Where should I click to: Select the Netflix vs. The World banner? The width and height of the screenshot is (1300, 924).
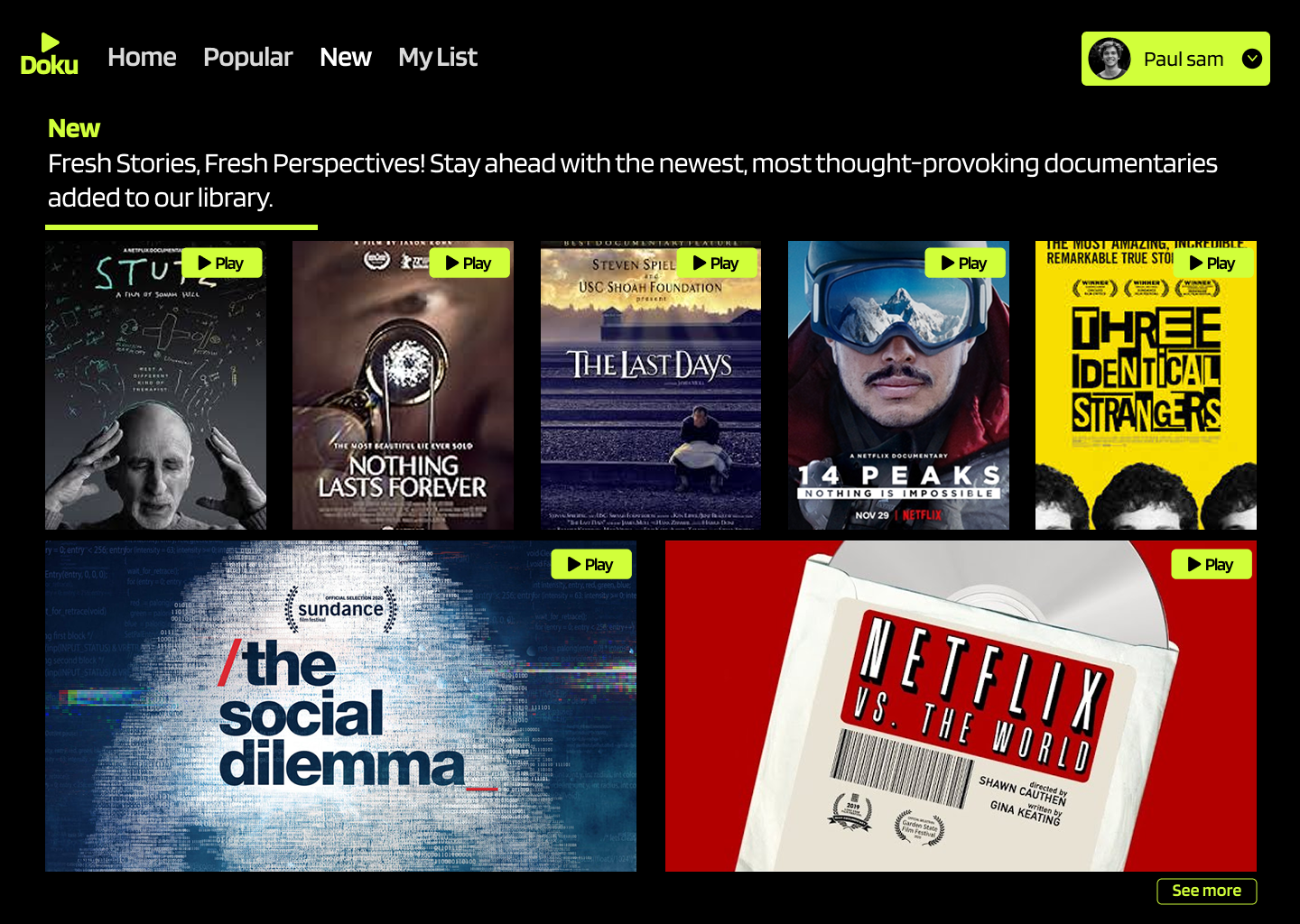point(961,707)
